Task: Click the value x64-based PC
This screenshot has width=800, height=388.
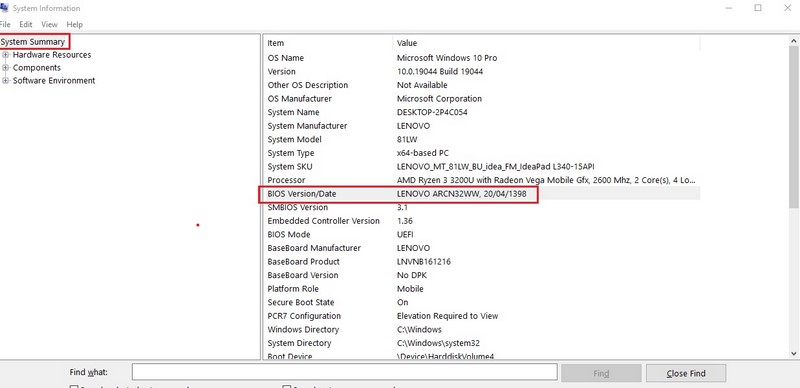Action: [x=423, y=153]
